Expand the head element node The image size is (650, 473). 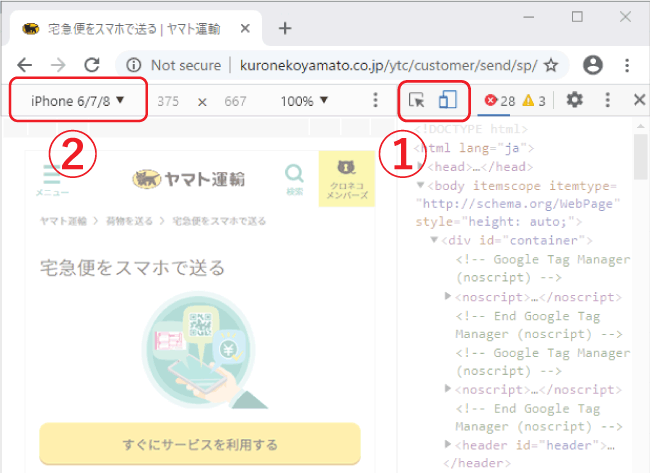coord(421,166)
